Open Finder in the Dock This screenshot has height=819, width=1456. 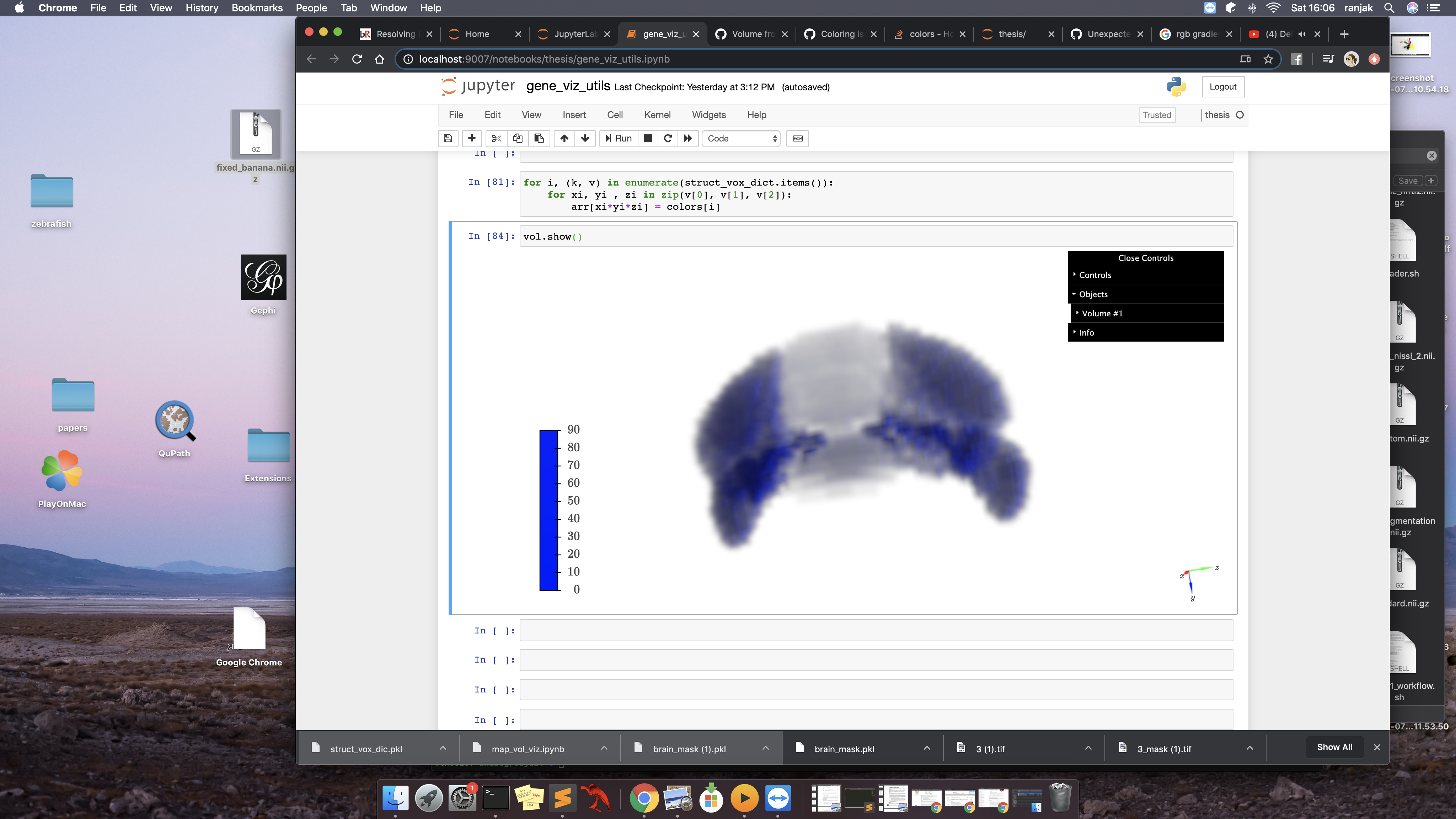click(396, 798)
